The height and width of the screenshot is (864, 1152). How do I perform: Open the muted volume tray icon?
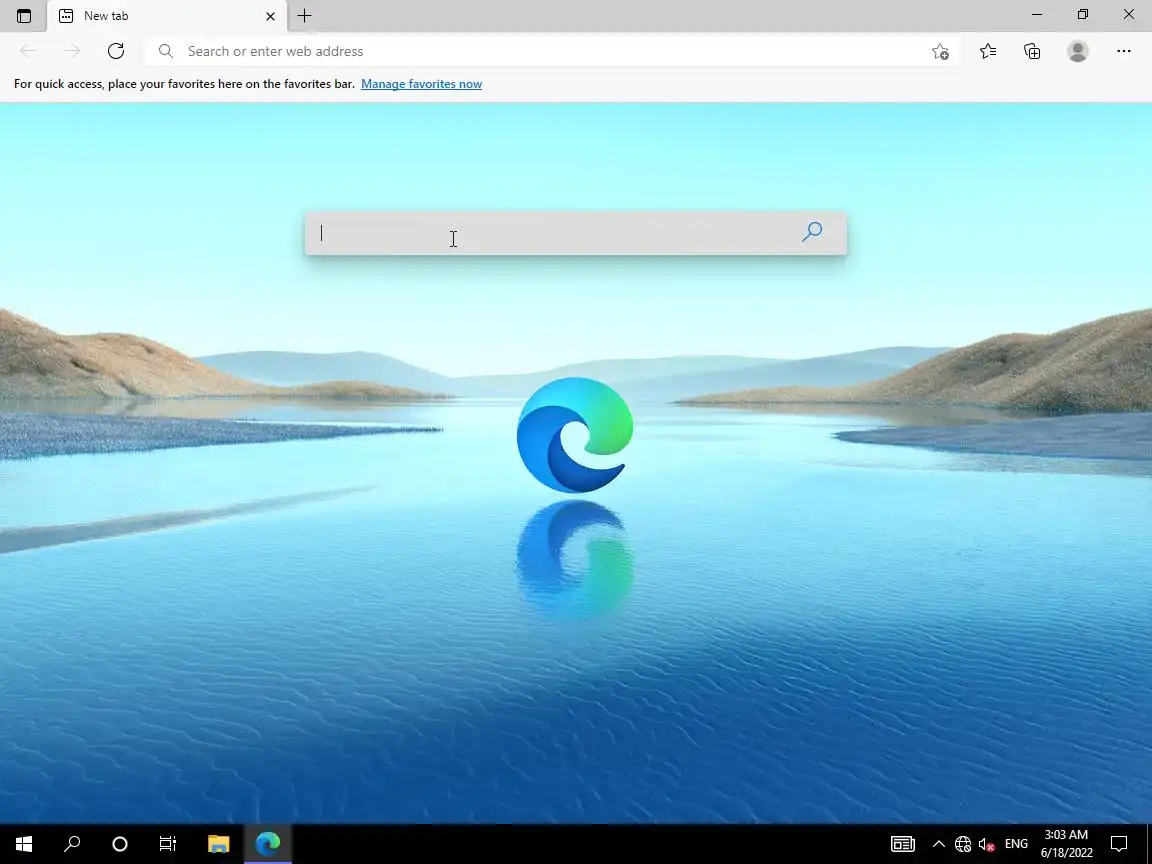(987, 844)
